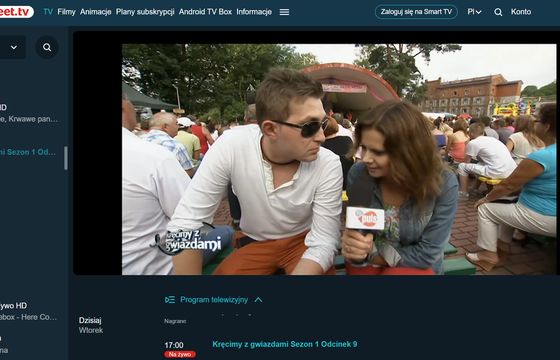Select the channel showing Krwawe pan...
560x360 pixels.
pos(29,113)
